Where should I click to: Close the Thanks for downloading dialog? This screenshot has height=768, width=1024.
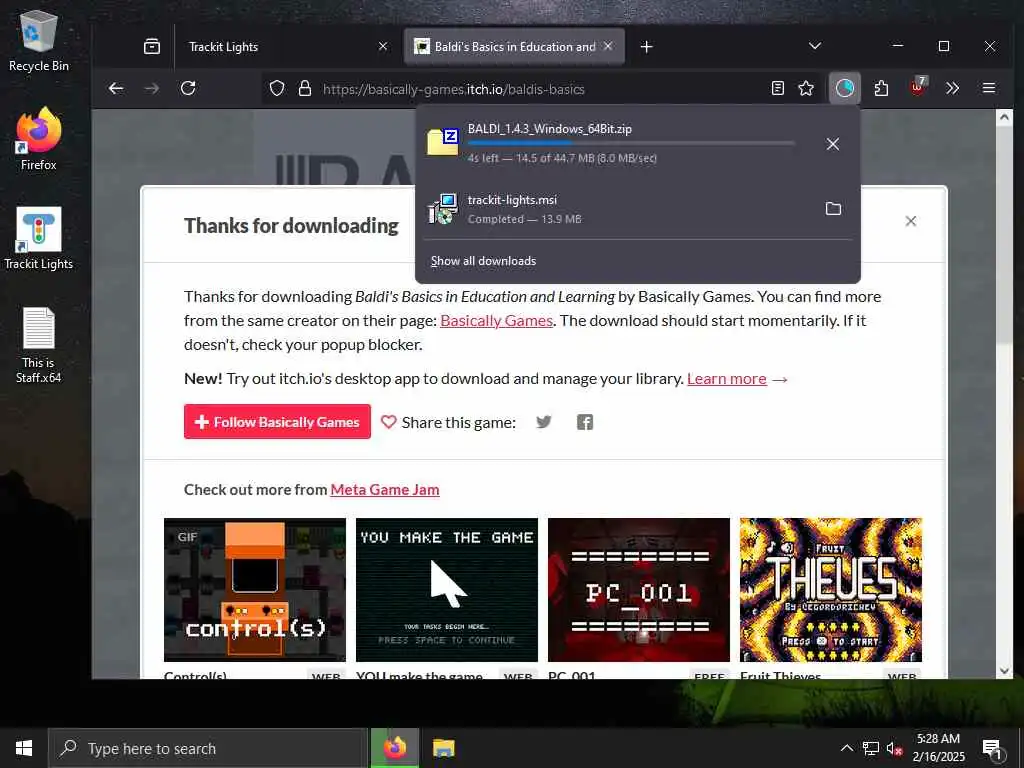[x=910, y=221]
